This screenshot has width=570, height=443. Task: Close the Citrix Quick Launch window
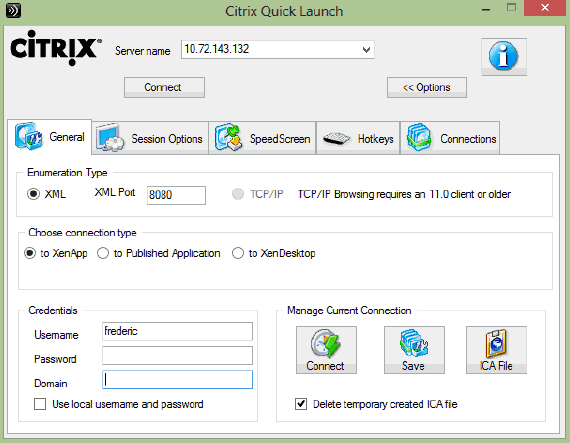545,8
